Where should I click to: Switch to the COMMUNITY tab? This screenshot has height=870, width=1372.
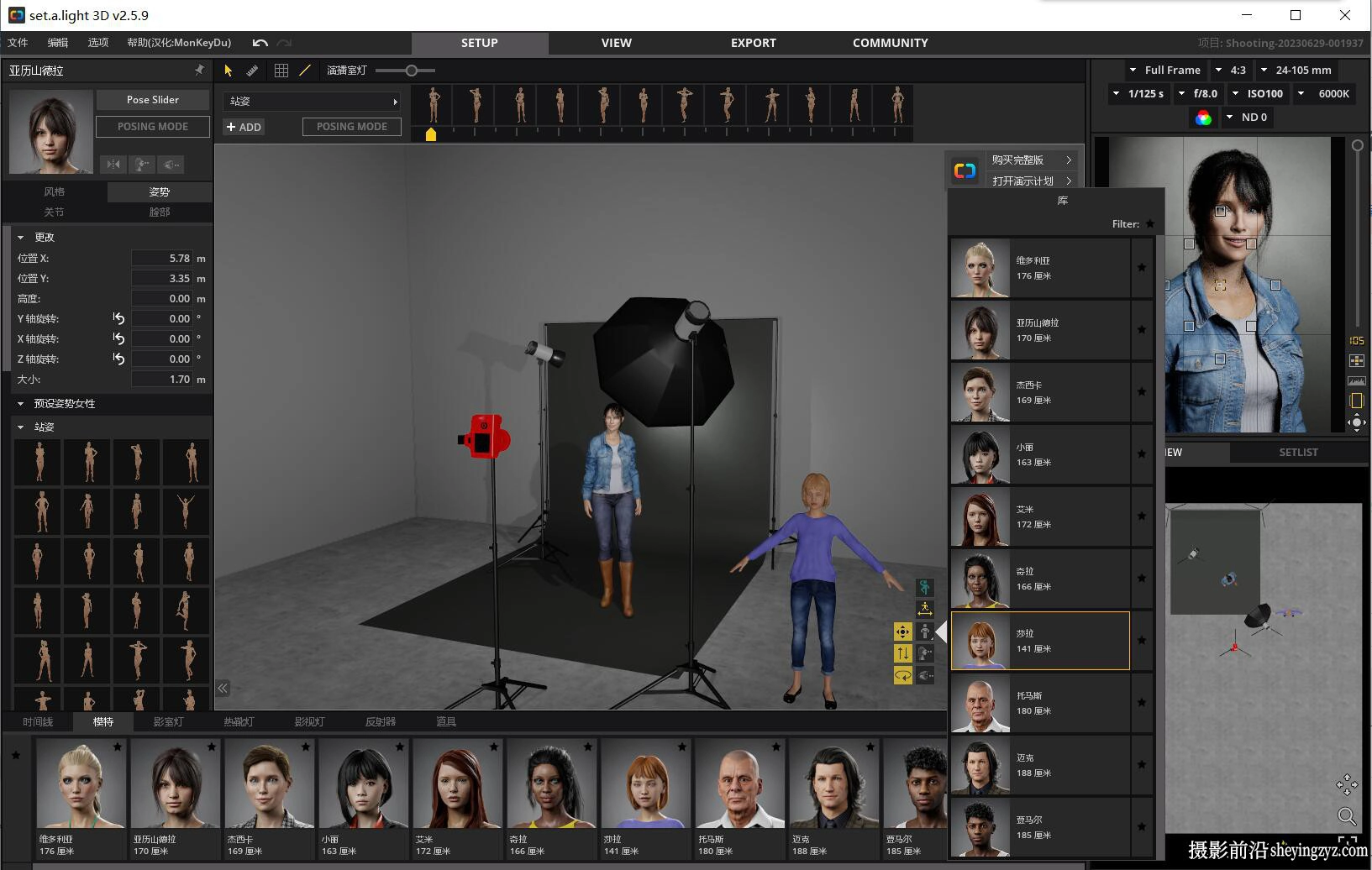click(x=891, y=43)
